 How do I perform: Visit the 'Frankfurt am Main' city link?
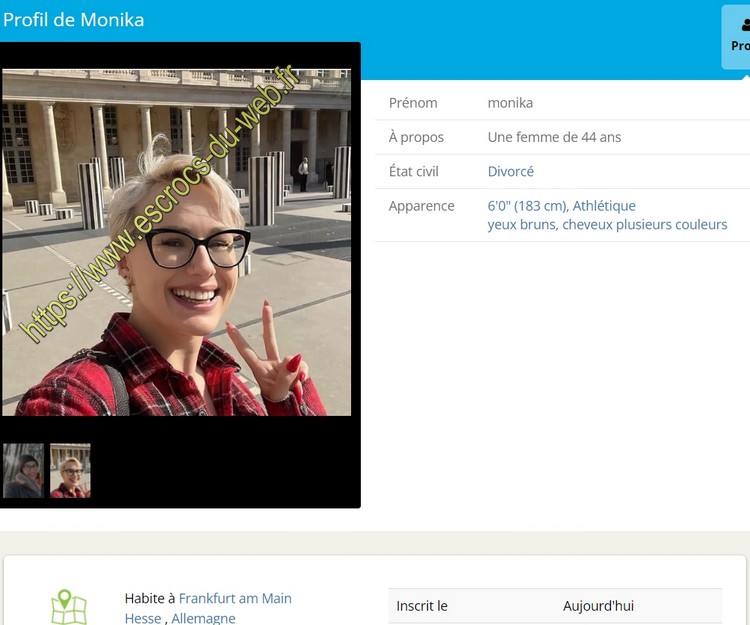tap(235, 598)
